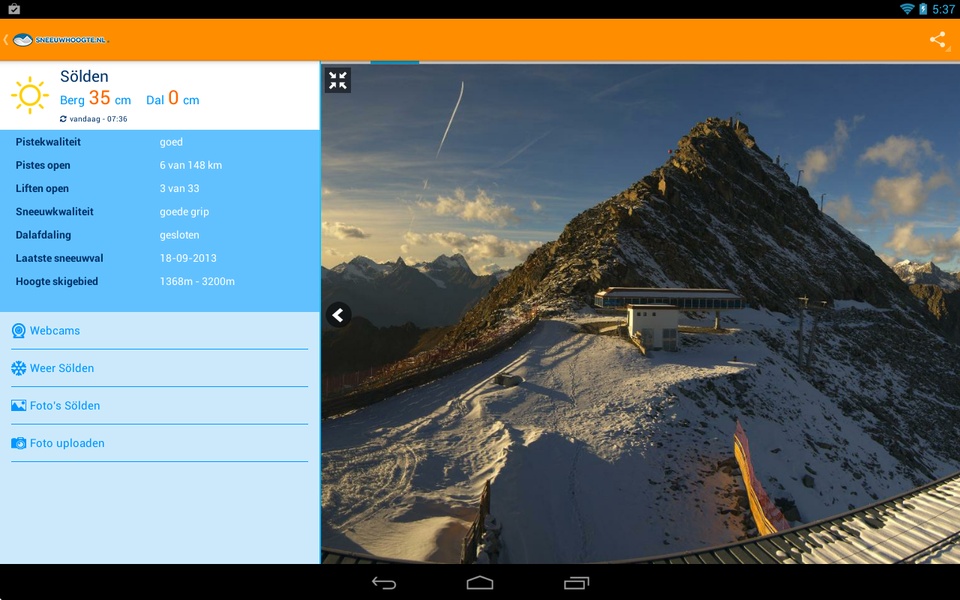
Task: Tap the Sneeuwhoogte.nl logo
Action: [x=61, y=40]
